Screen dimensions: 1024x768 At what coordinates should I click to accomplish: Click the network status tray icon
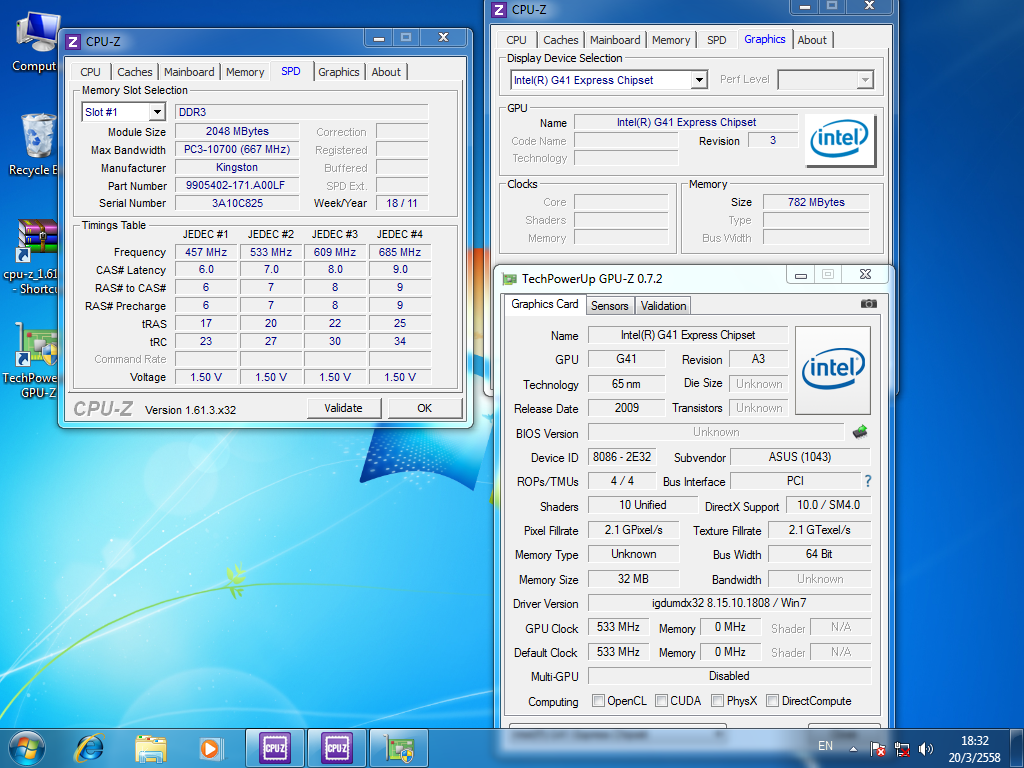[902, 749]
